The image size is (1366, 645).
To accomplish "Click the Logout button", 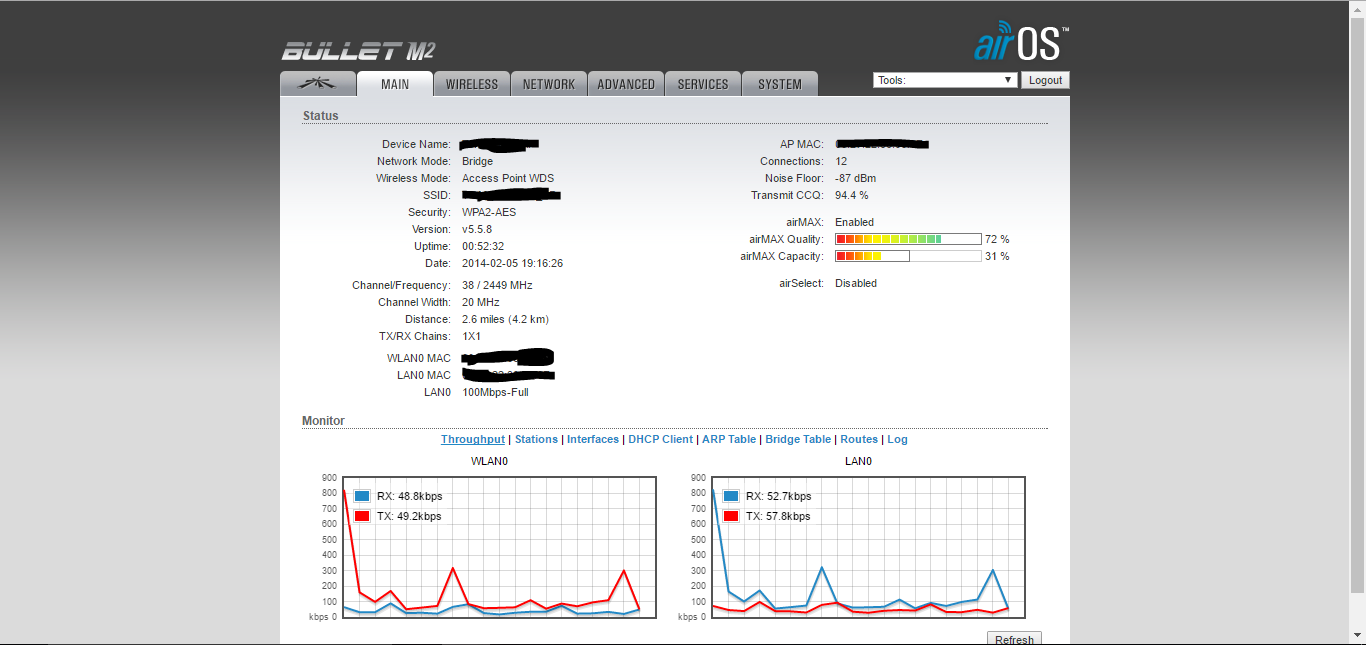I will click(1045, 80).
